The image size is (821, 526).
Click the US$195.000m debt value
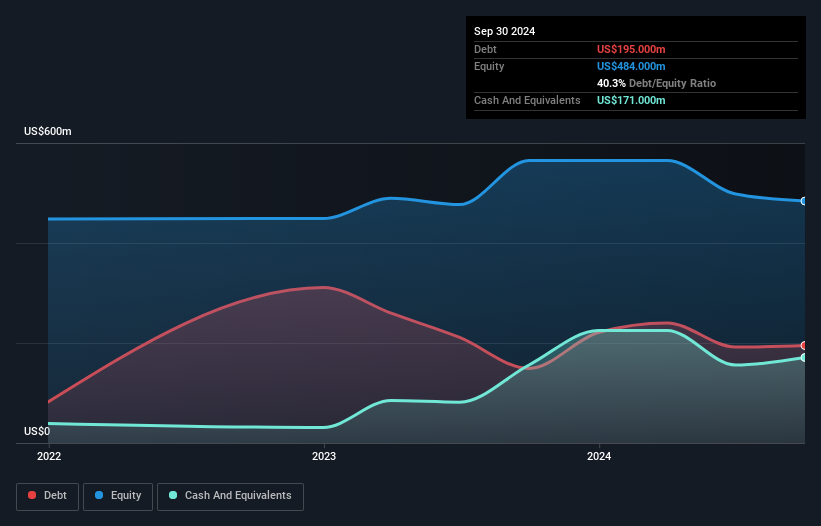pyautogui.click(x=631, y=49)
